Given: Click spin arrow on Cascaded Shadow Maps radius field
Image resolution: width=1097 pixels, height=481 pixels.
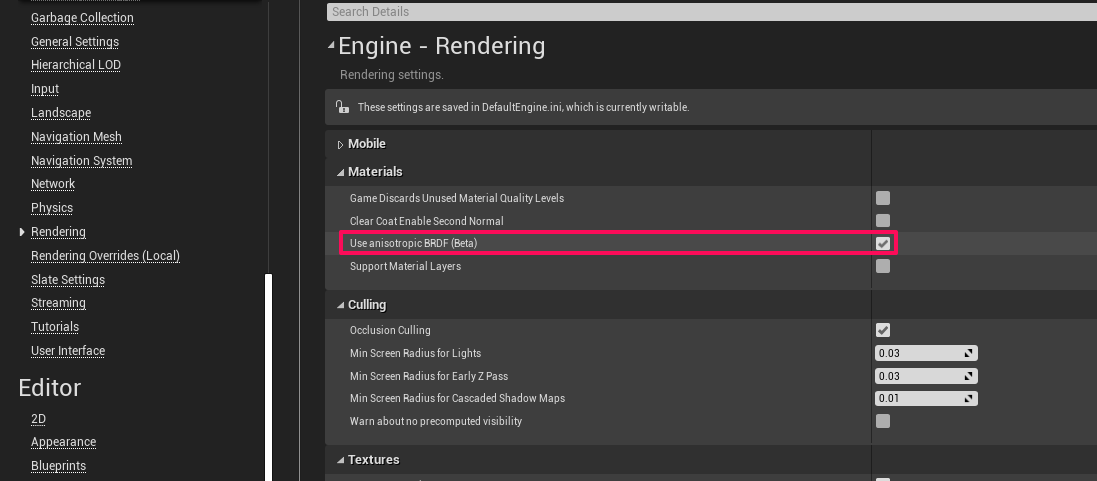Looking at the screenshot, I should click(969, 399).
